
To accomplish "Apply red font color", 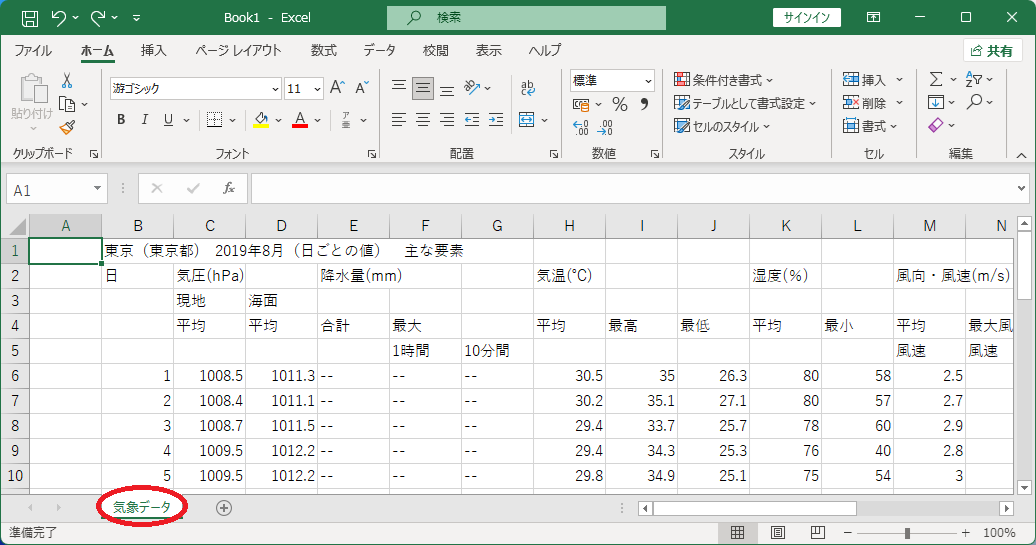I will click(x=300, y=120).
